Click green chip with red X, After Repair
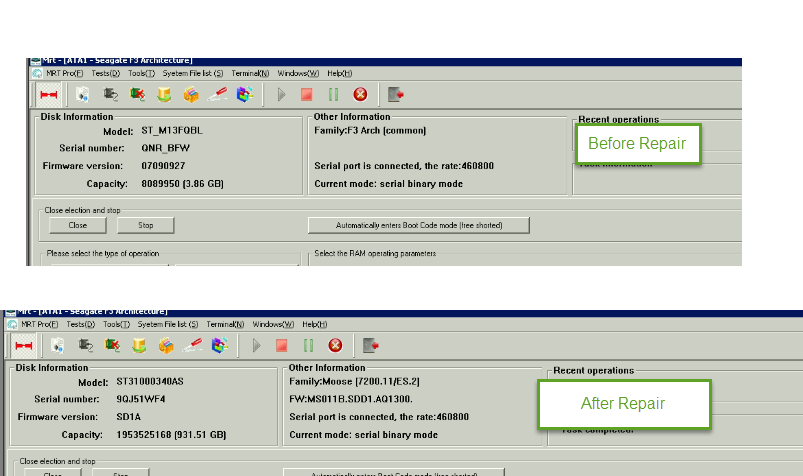This screenshot has width=803, height=476. (x=112, y=346)
